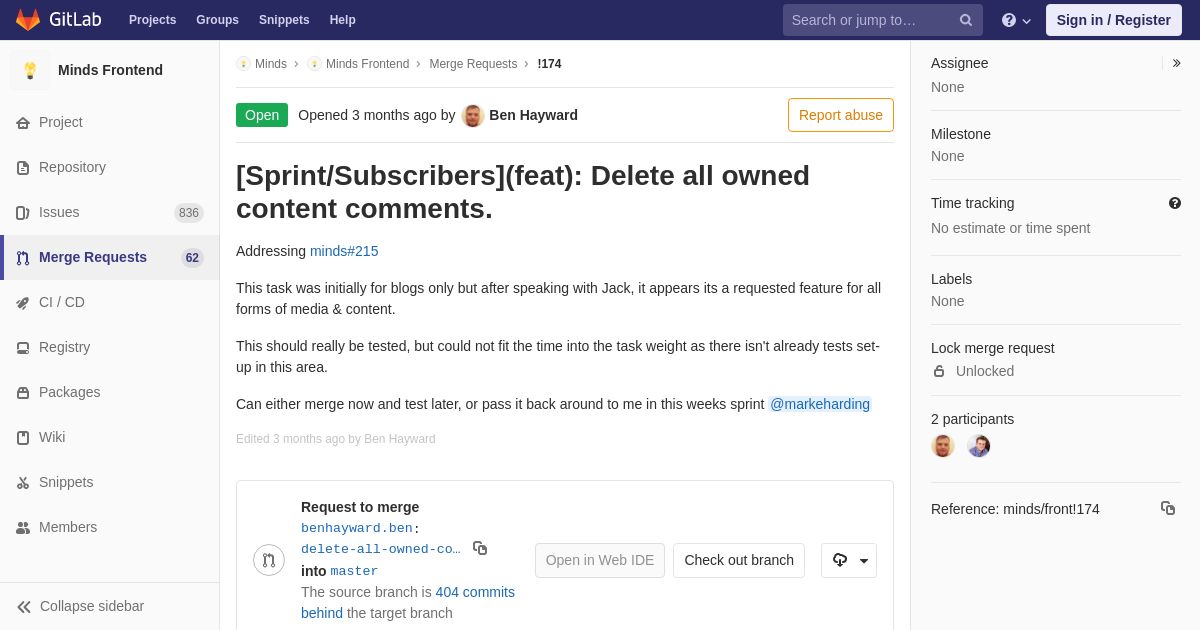Click the merge request icon circle
The height and width of the screenshot is (630, 1200).
pyautogui.click(x=269, y=560)
